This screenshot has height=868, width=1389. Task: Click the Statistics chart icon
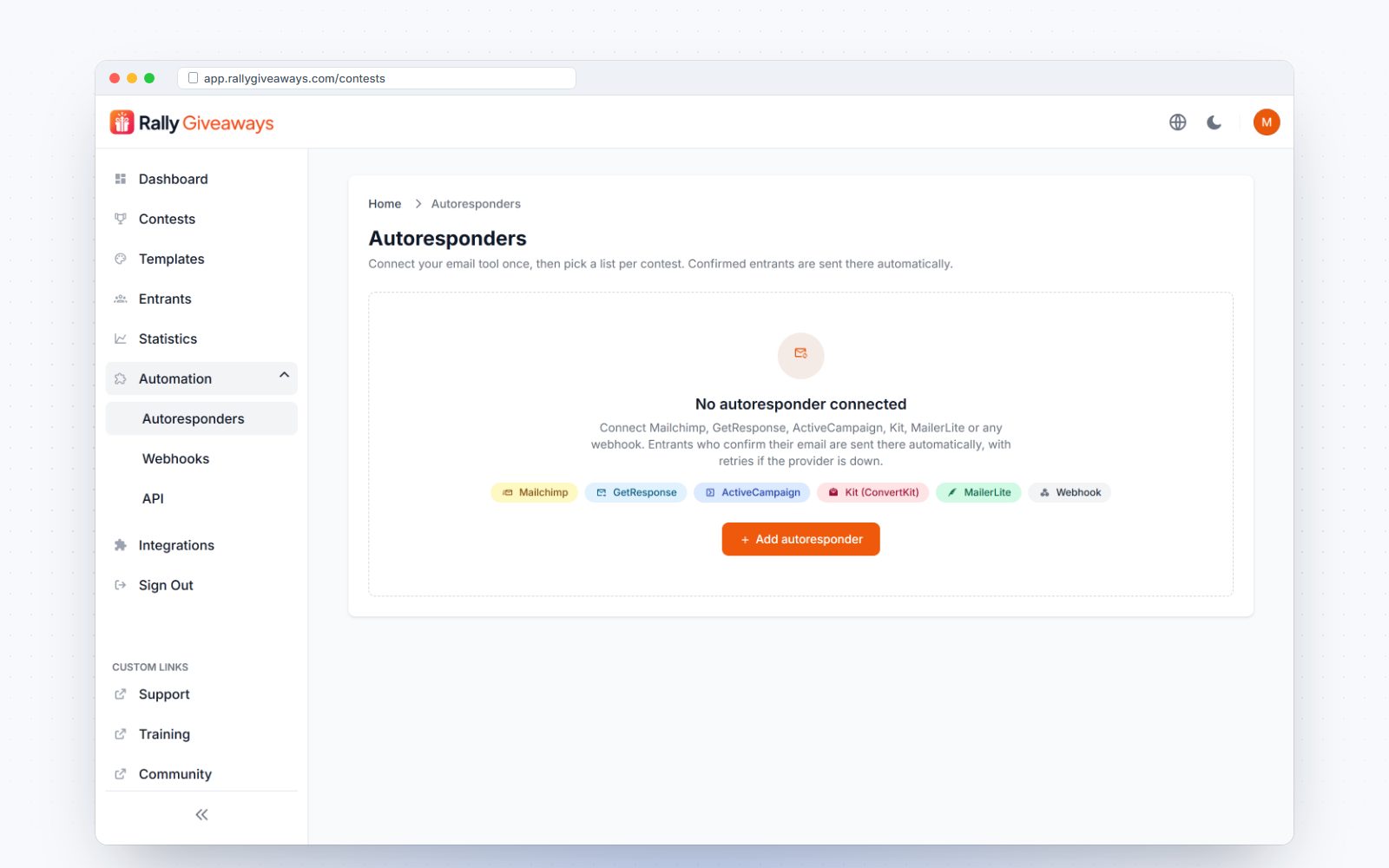pos(121,339)
